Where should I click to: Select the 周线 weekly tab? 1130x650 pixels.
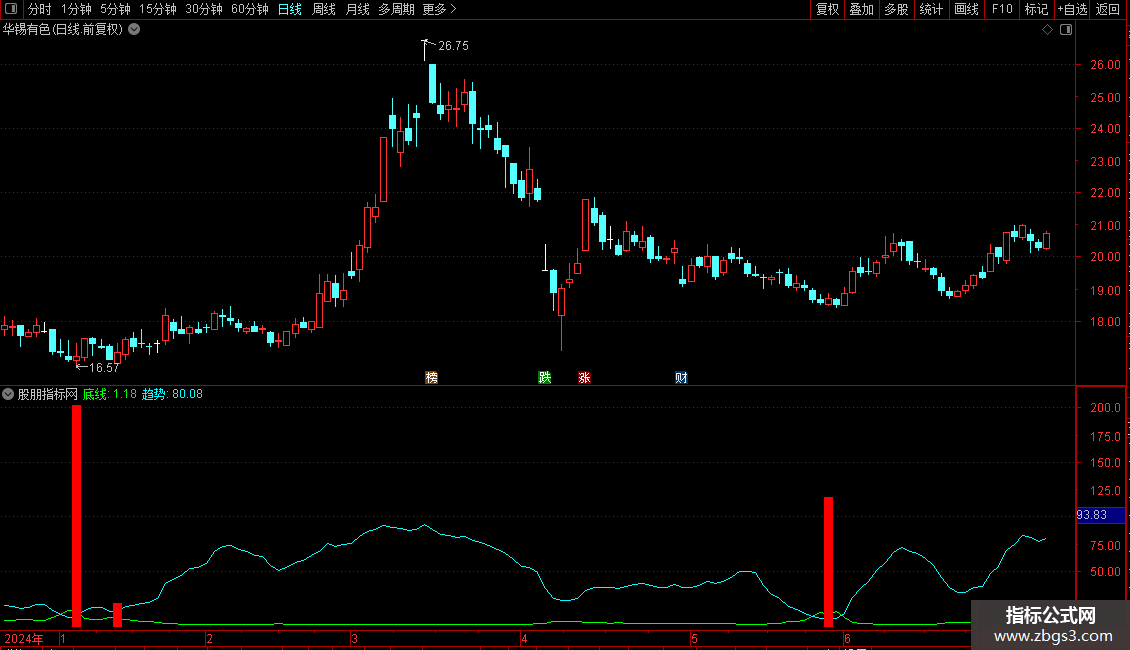coord(324,9)
